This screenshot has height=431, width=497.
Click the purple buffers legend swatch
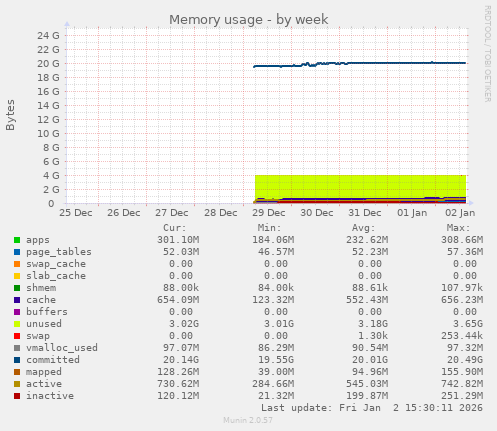17,312
